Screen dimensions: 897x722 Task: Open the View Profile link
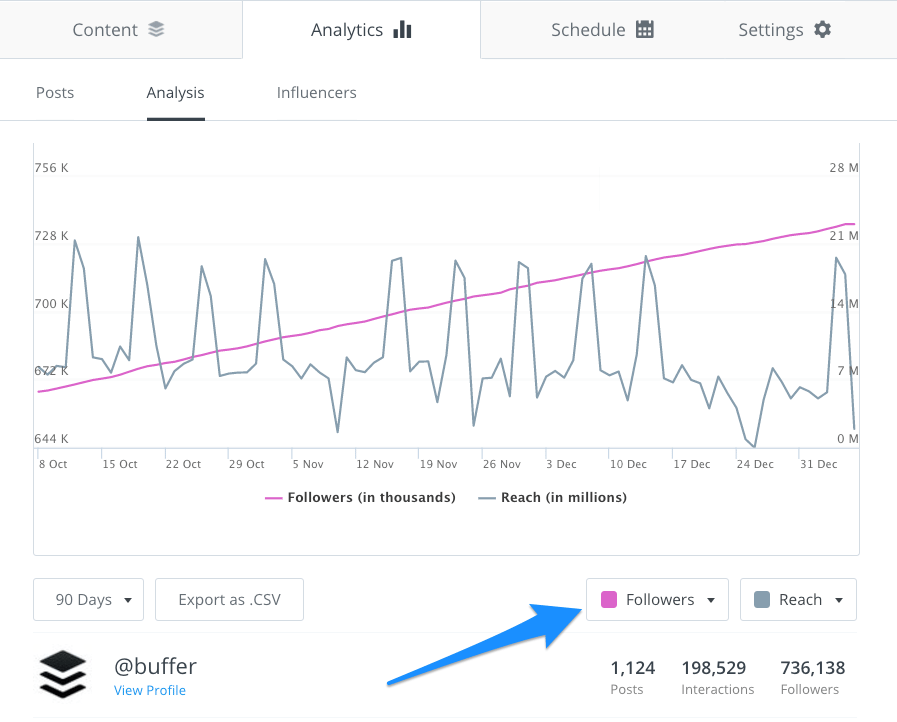pos(150,690)
